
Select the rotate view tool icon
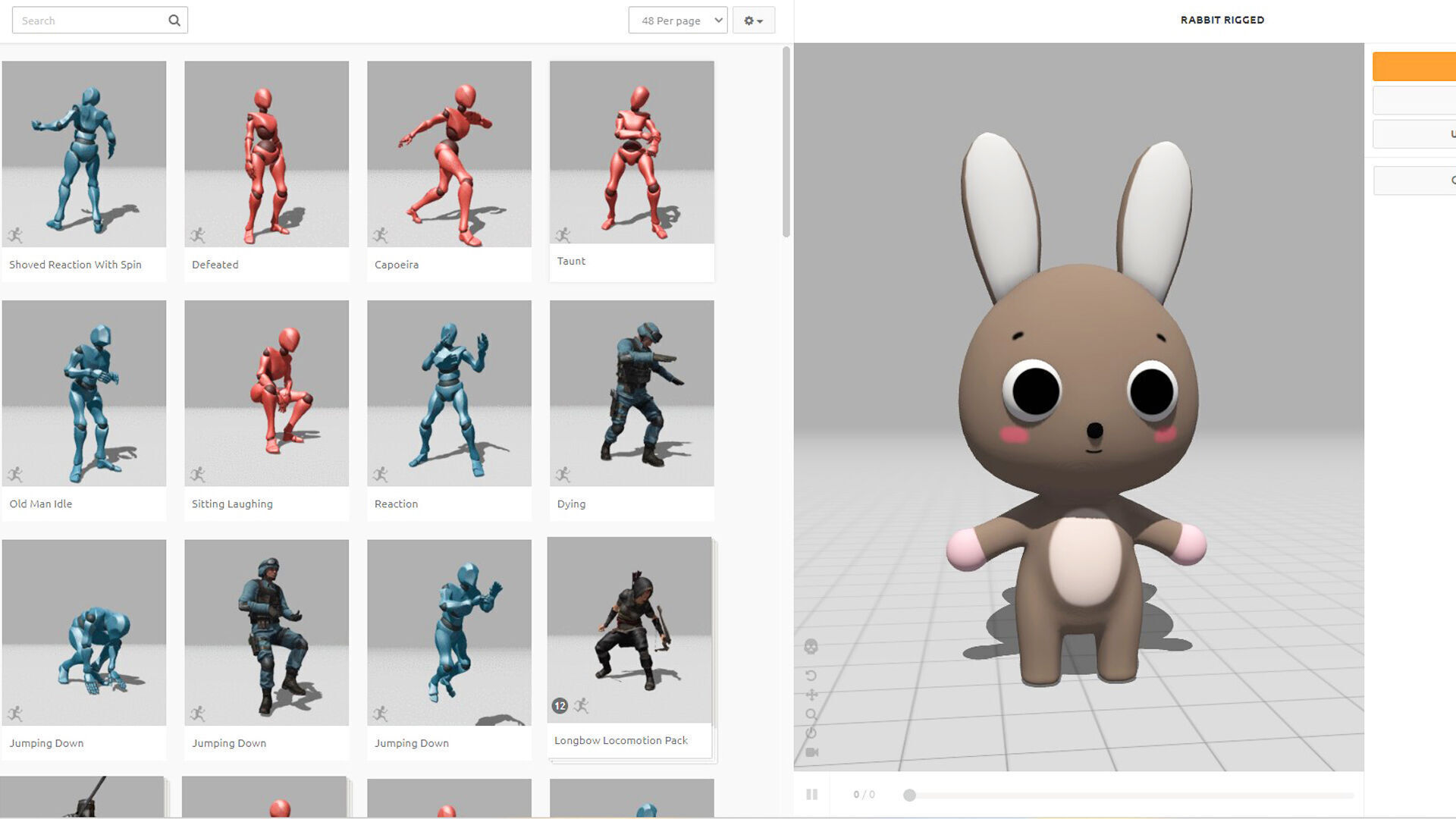click(x=811, y=676)
